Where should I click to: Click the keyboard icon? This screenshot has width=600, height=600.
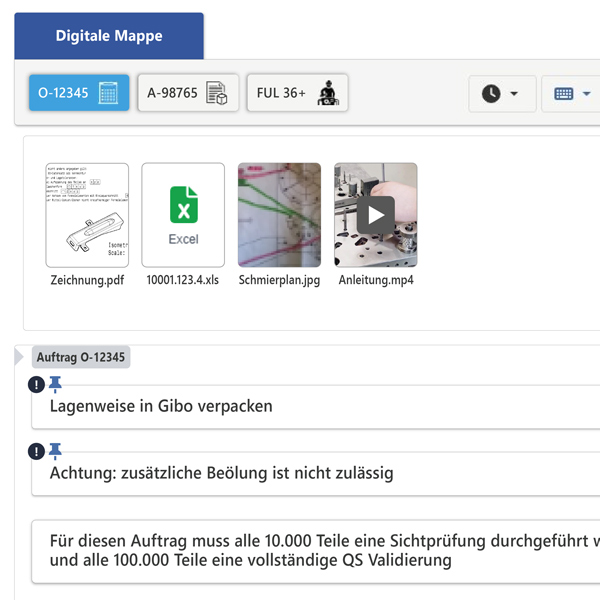click(x=564, y=93)
